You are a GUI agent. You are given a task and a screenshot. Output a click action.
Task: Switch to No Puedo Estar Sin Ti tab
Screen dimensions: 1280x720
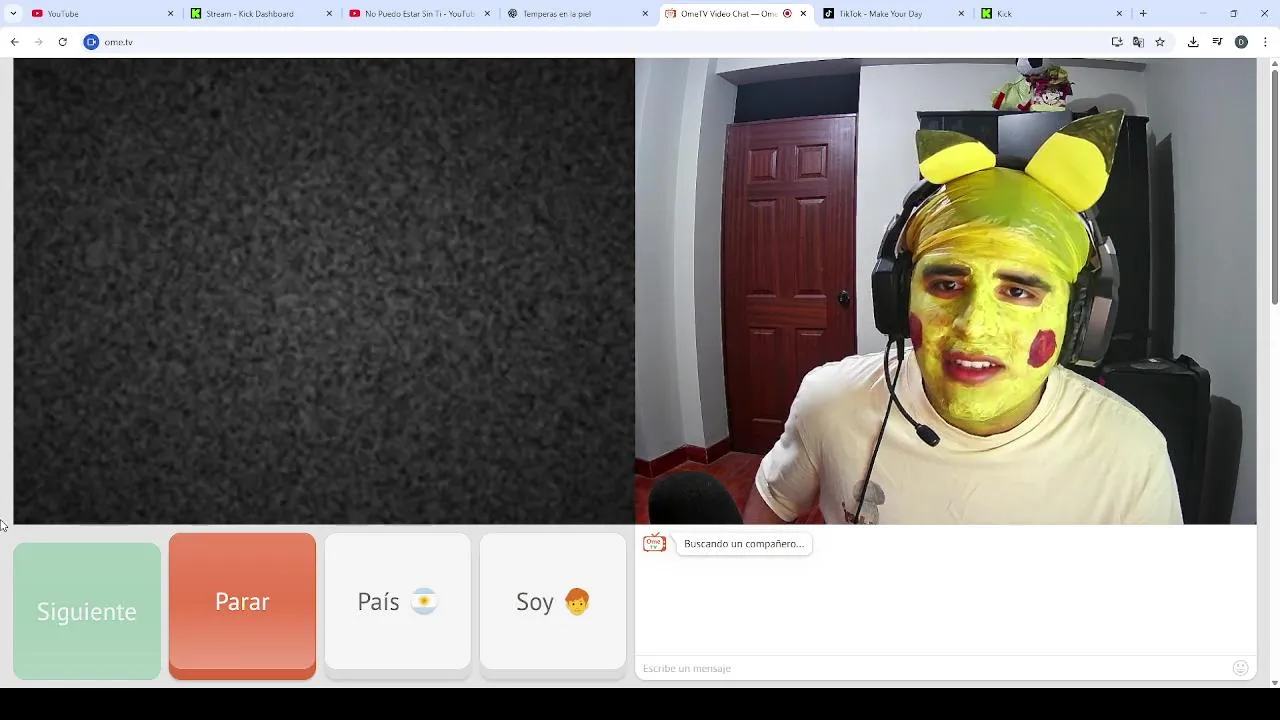[418, 14]
